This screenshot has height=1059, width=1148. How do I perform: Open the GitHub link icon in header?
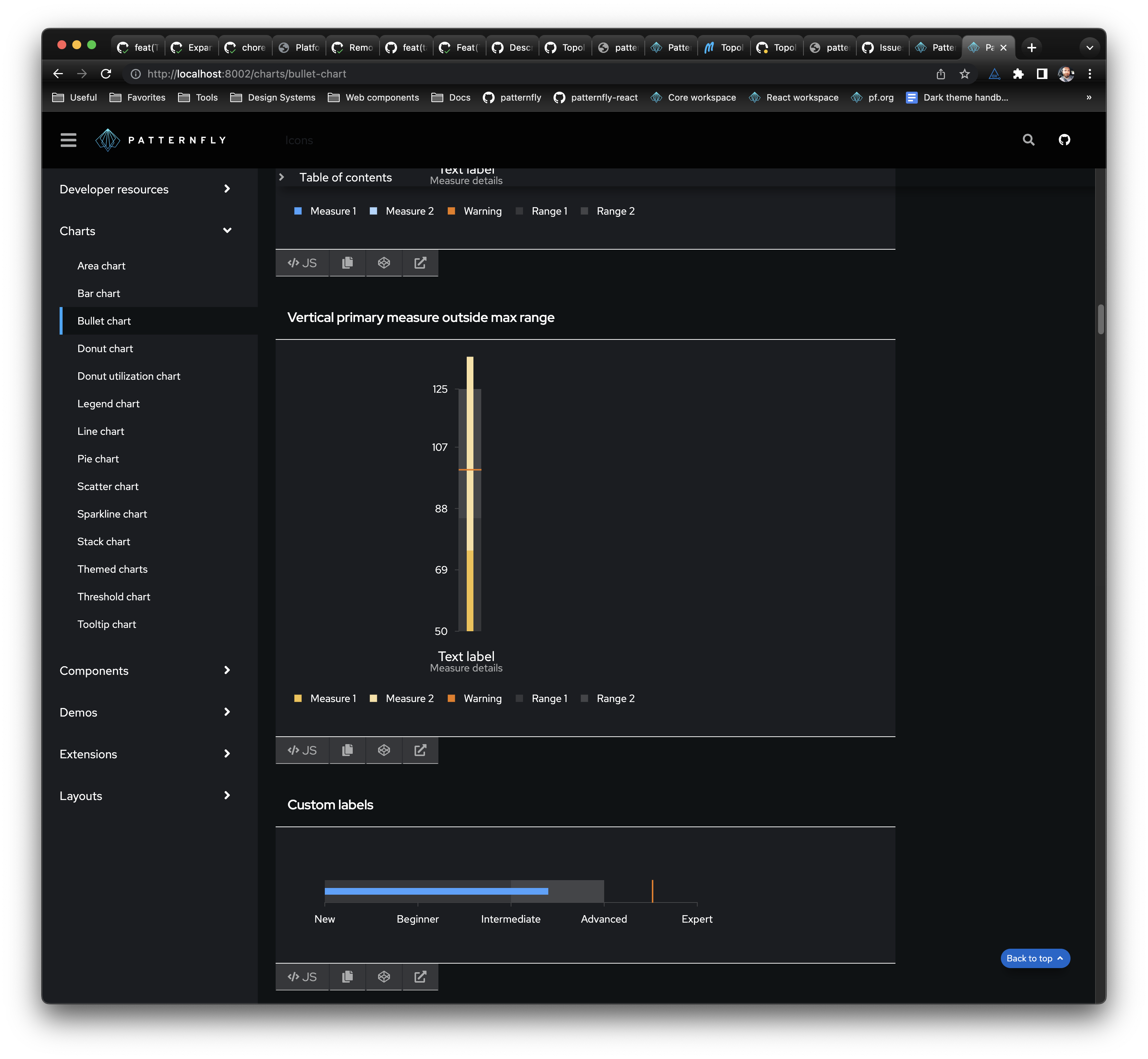pos(1064,140)
